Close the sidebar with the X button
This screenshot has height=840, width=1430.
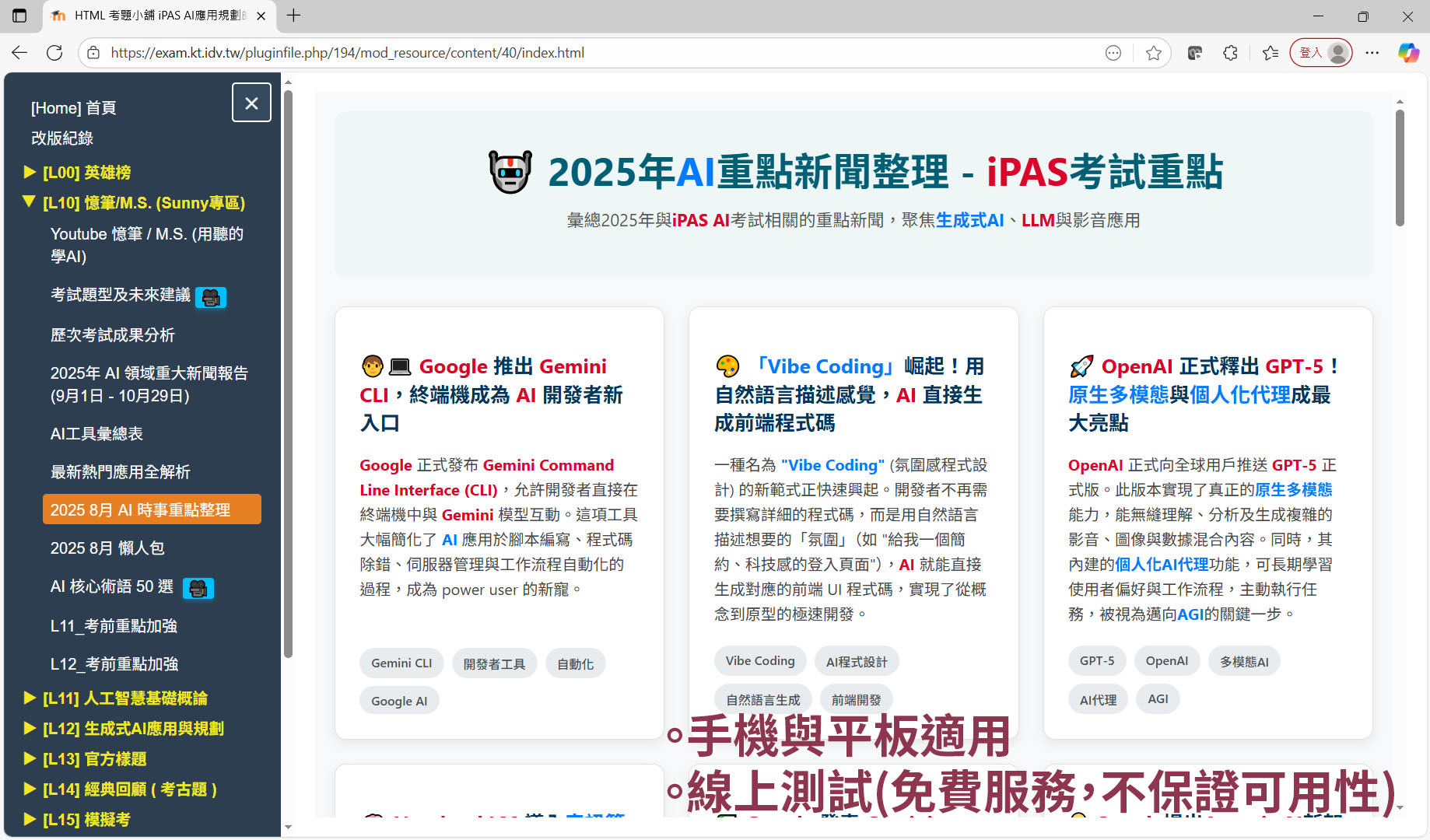coord(251,103)
